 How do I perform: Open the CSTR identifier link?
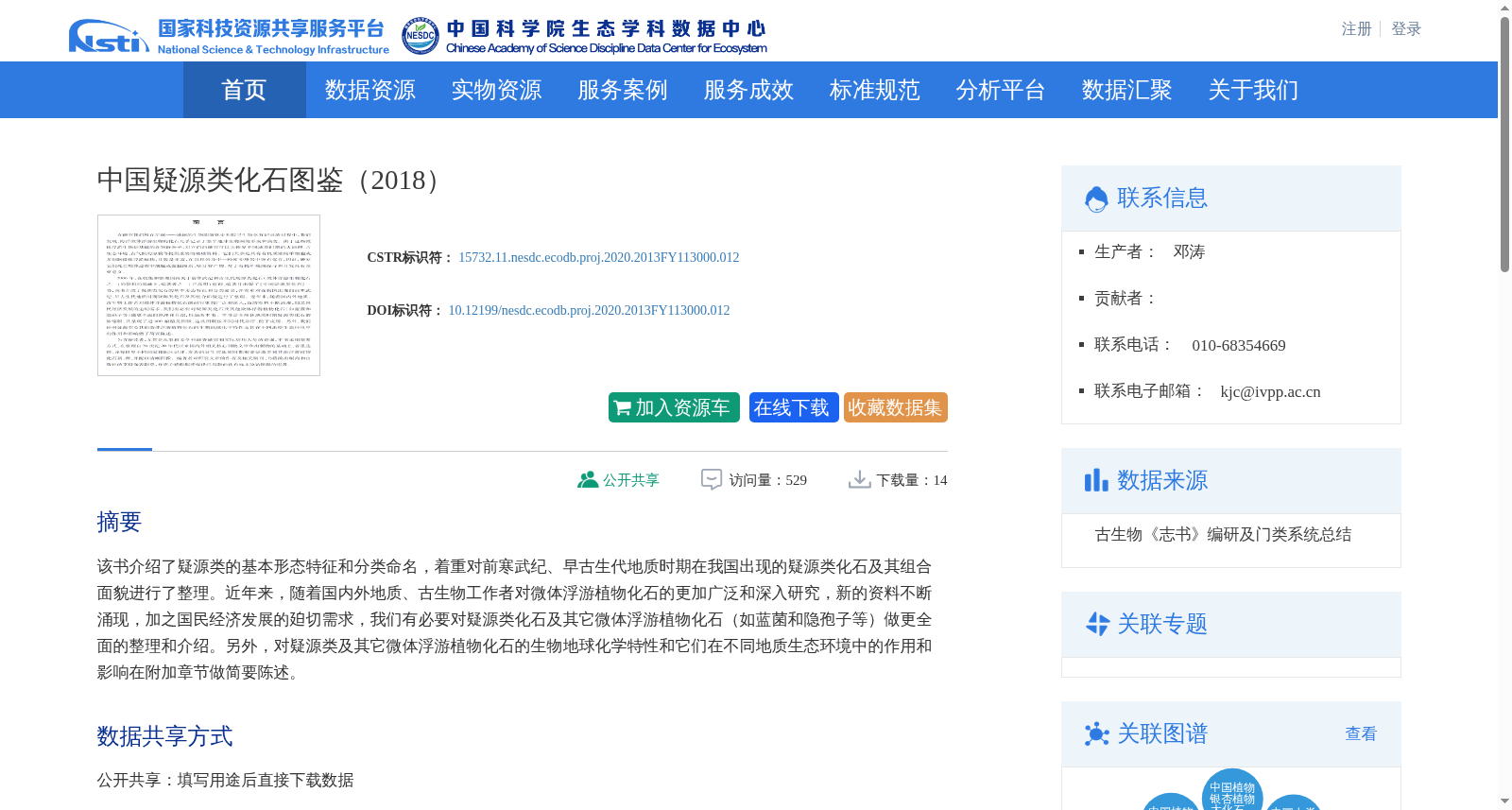pos(599,257)
